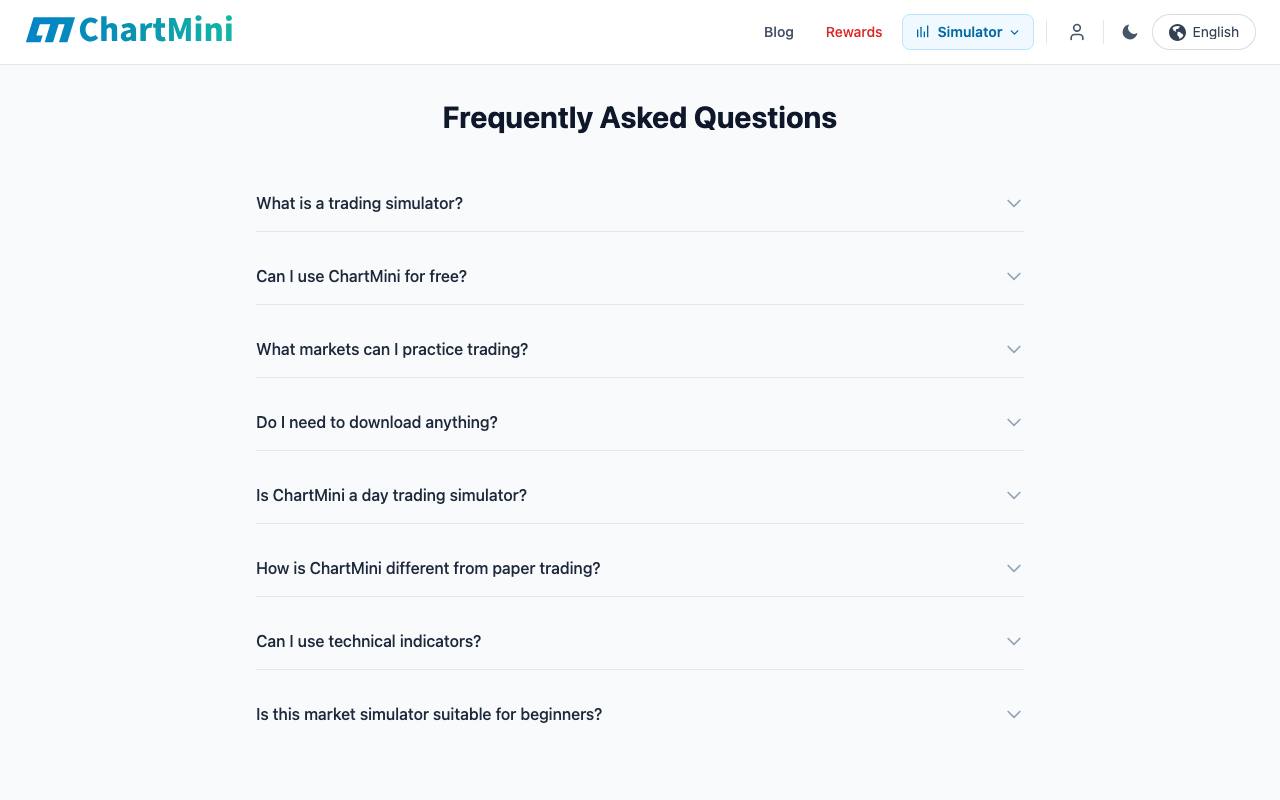
Task: Click the question "What is a trading simulator?"
Action: point(359,203)
